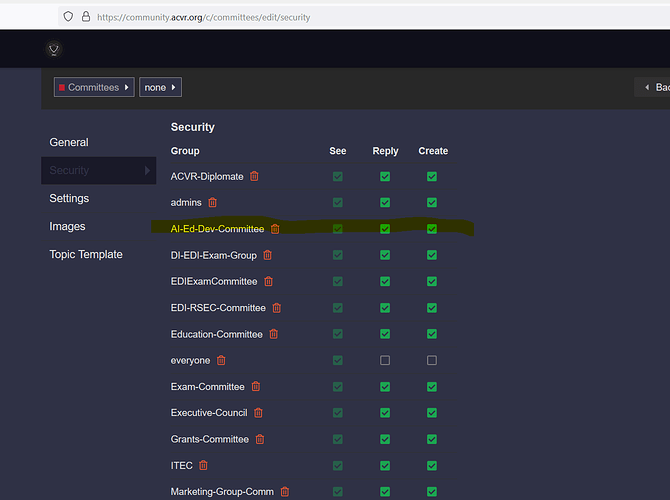Click the Marketing-Group-Comm group name
The width and height of the screenshot is (670, 500).
tap(222, 492)
